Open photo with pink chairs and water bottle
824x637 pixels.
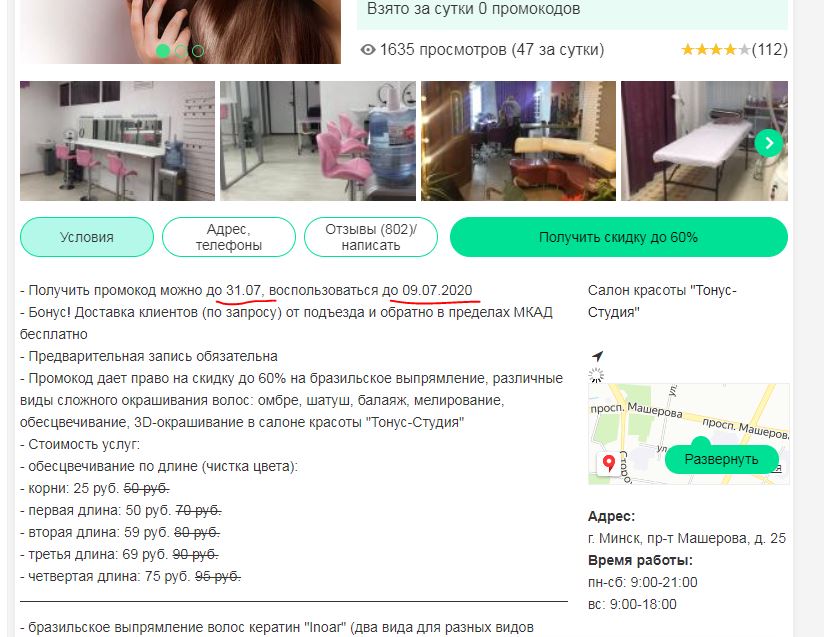pyautogui.click(x=318, y=141)
